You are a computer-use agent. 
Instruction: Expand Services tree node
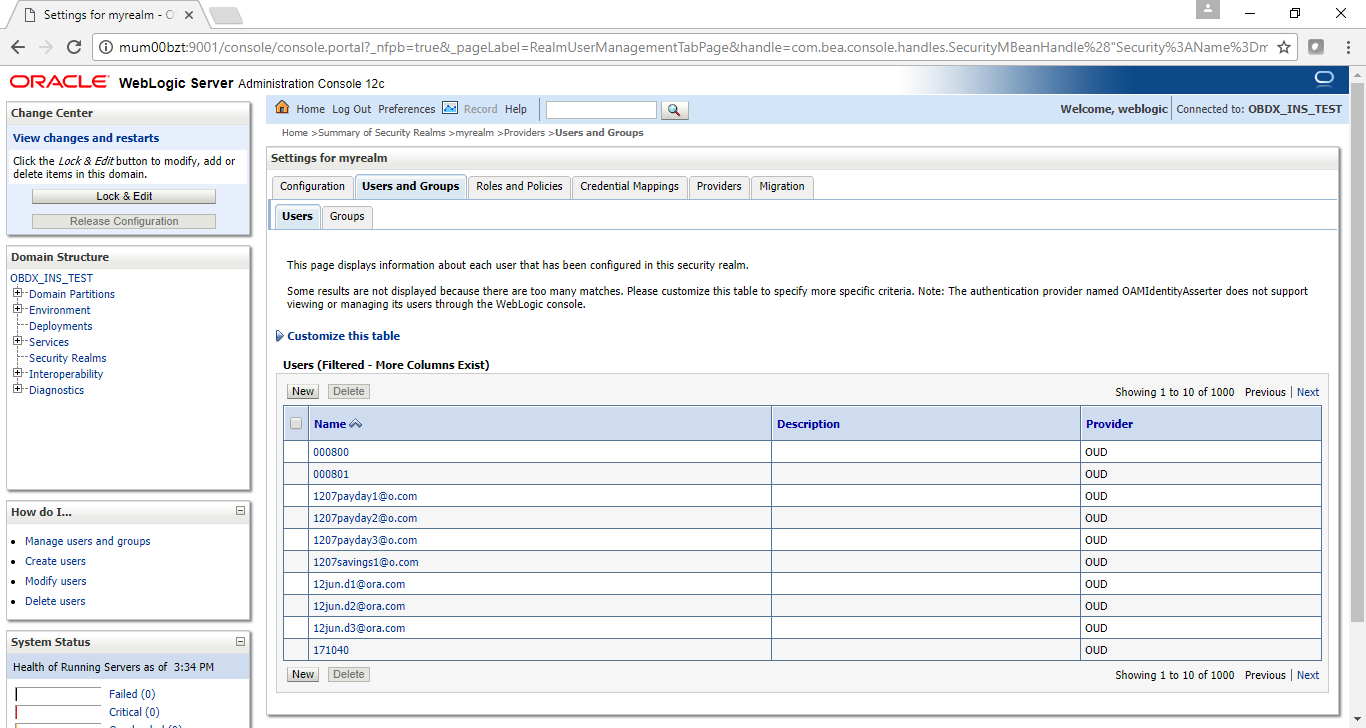18,342
